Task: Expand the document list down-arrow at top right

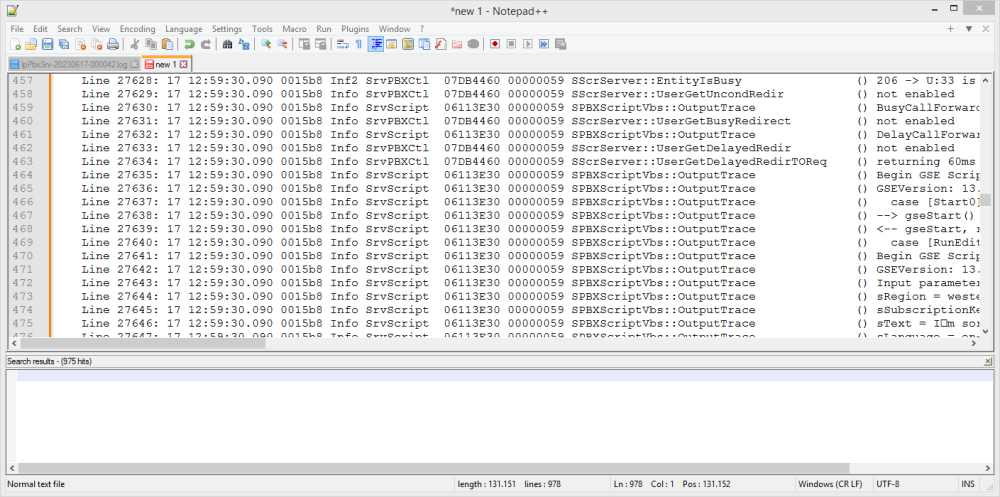Action: click(x=969, y=29)
